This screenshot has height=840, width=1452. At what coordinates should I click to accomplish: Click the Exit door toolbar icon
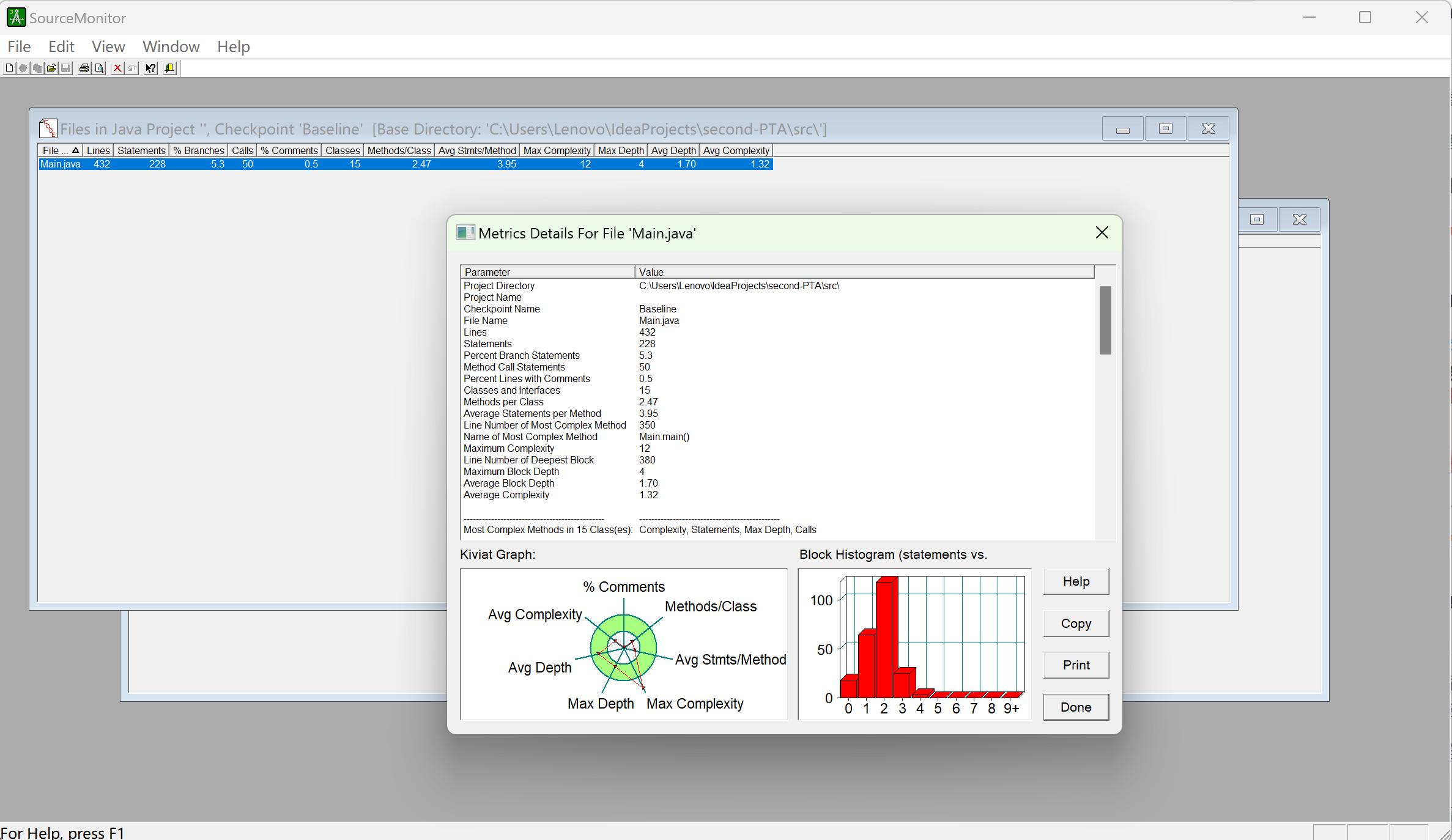tap(170, 68)
